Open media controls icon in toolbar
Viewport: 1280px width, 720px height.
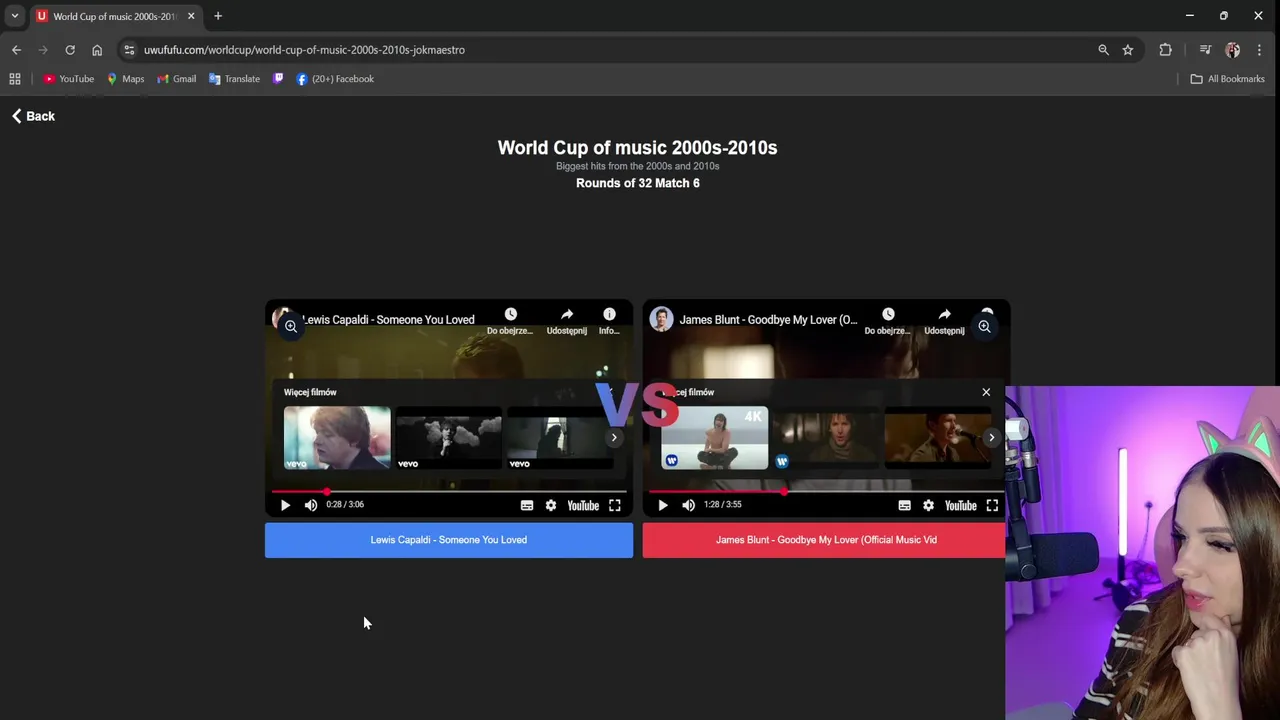click(x=1205, y=50)
